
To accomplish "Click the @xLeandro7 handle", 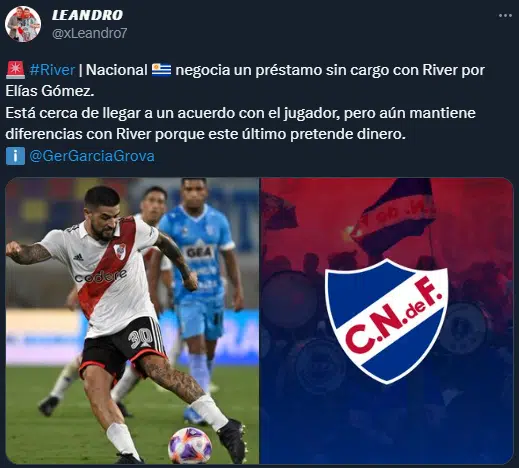I will [x=90, y=33].
